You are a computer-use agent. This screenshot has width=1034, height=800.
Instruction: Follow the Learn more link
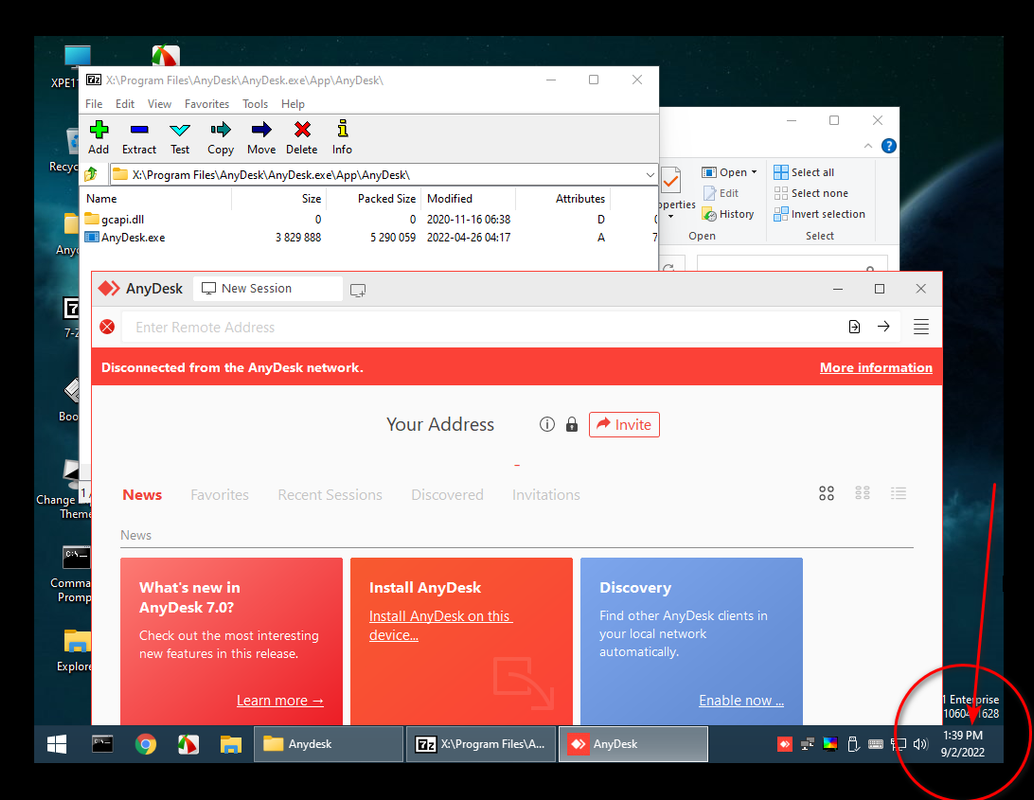click(x=280, y=700)
